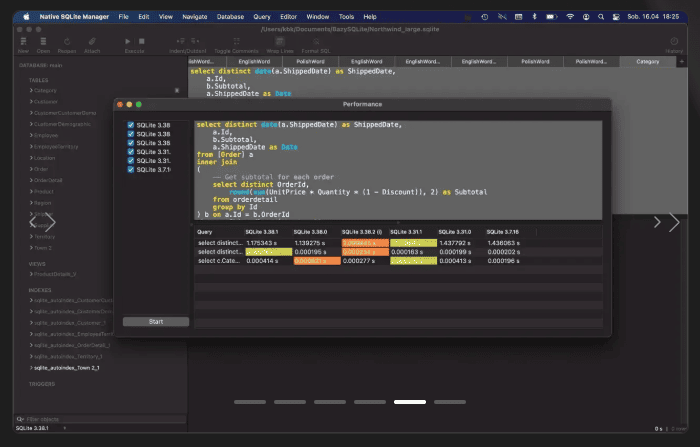This screenshot has height=447, width=700.
Task: Click the user account menu bar icon
Action: pos(586,17)
